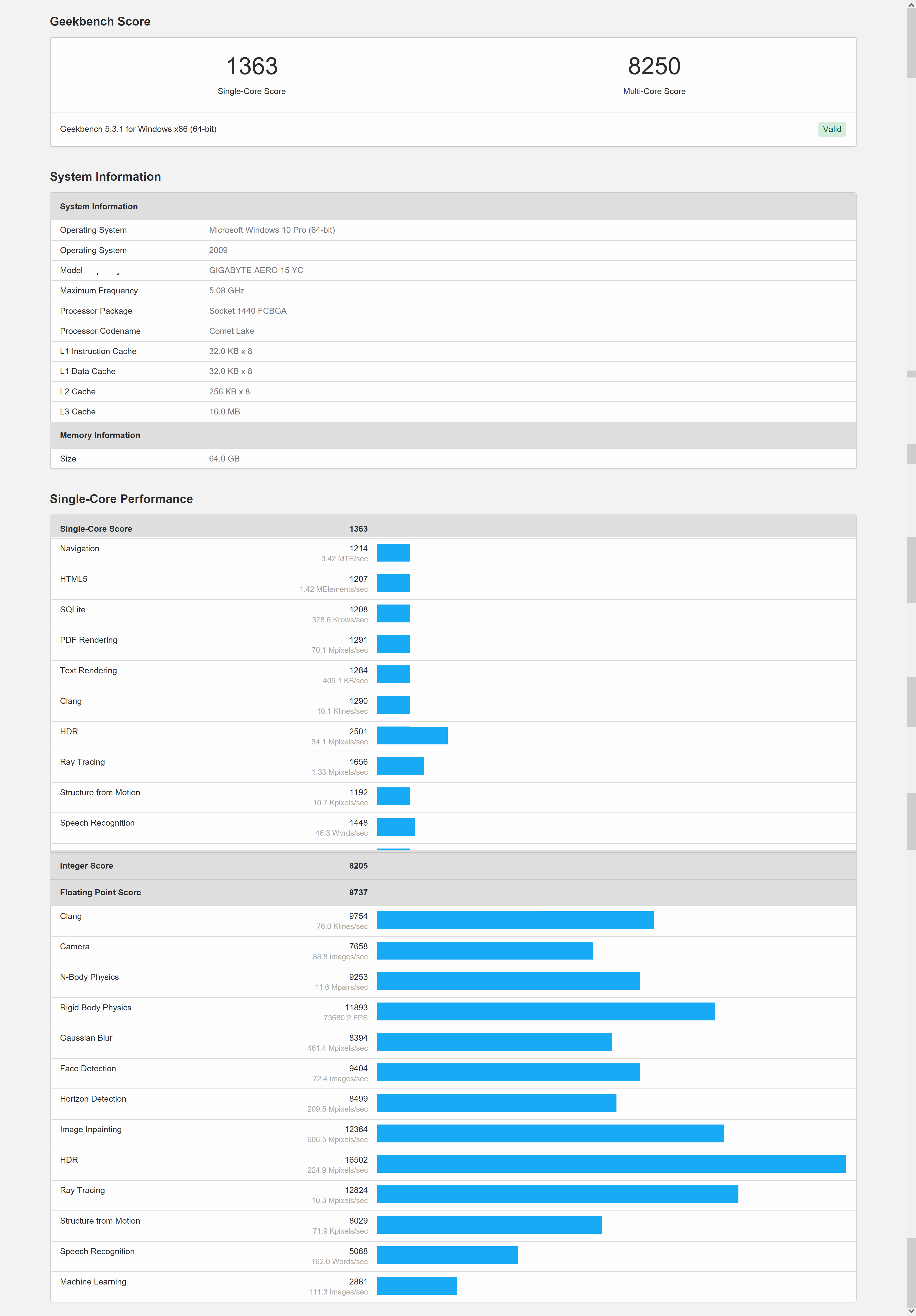
Task: Click the Clang score 1290
Action: click(359, 701)
